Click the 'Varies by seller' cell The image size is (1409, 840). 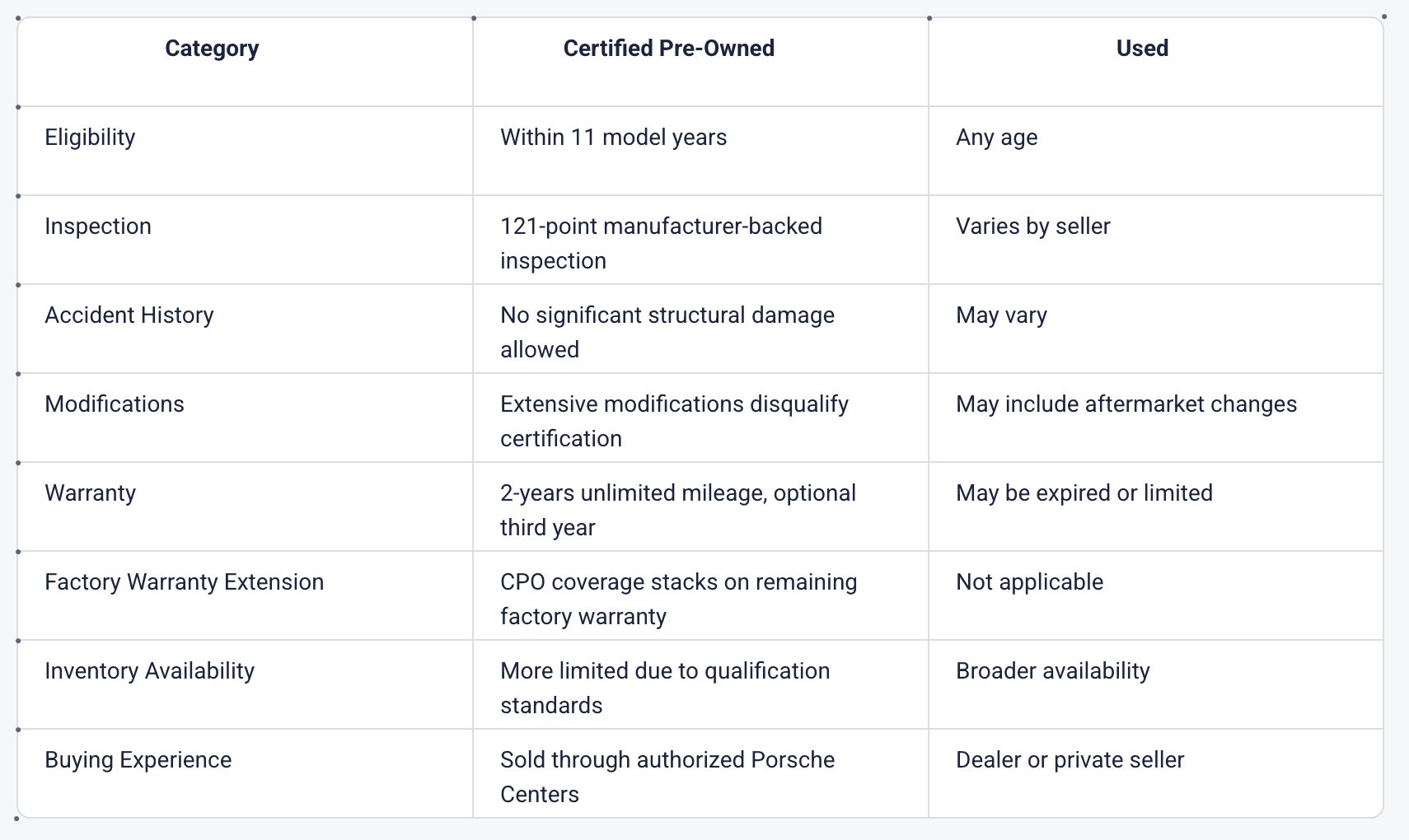(x=1032, y=226)
